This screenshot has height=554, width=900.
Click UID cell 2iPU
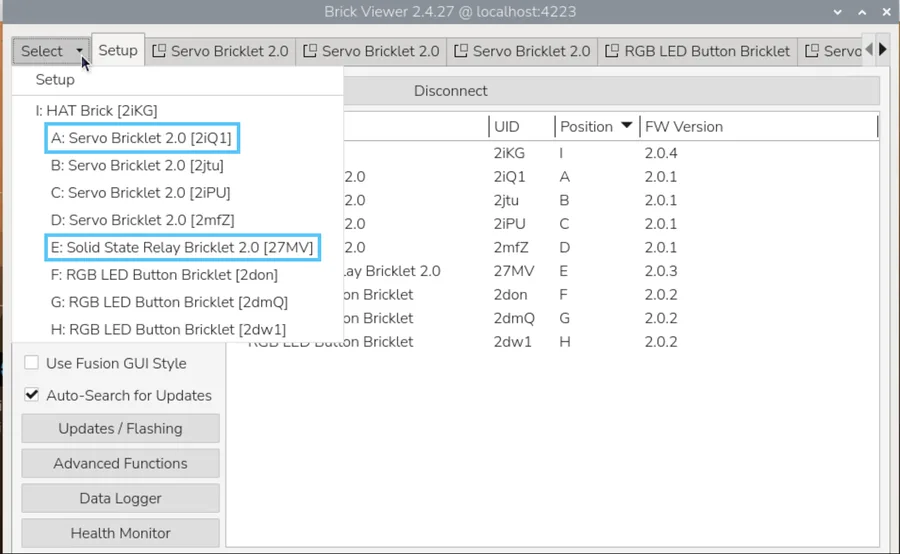[510, 224]
